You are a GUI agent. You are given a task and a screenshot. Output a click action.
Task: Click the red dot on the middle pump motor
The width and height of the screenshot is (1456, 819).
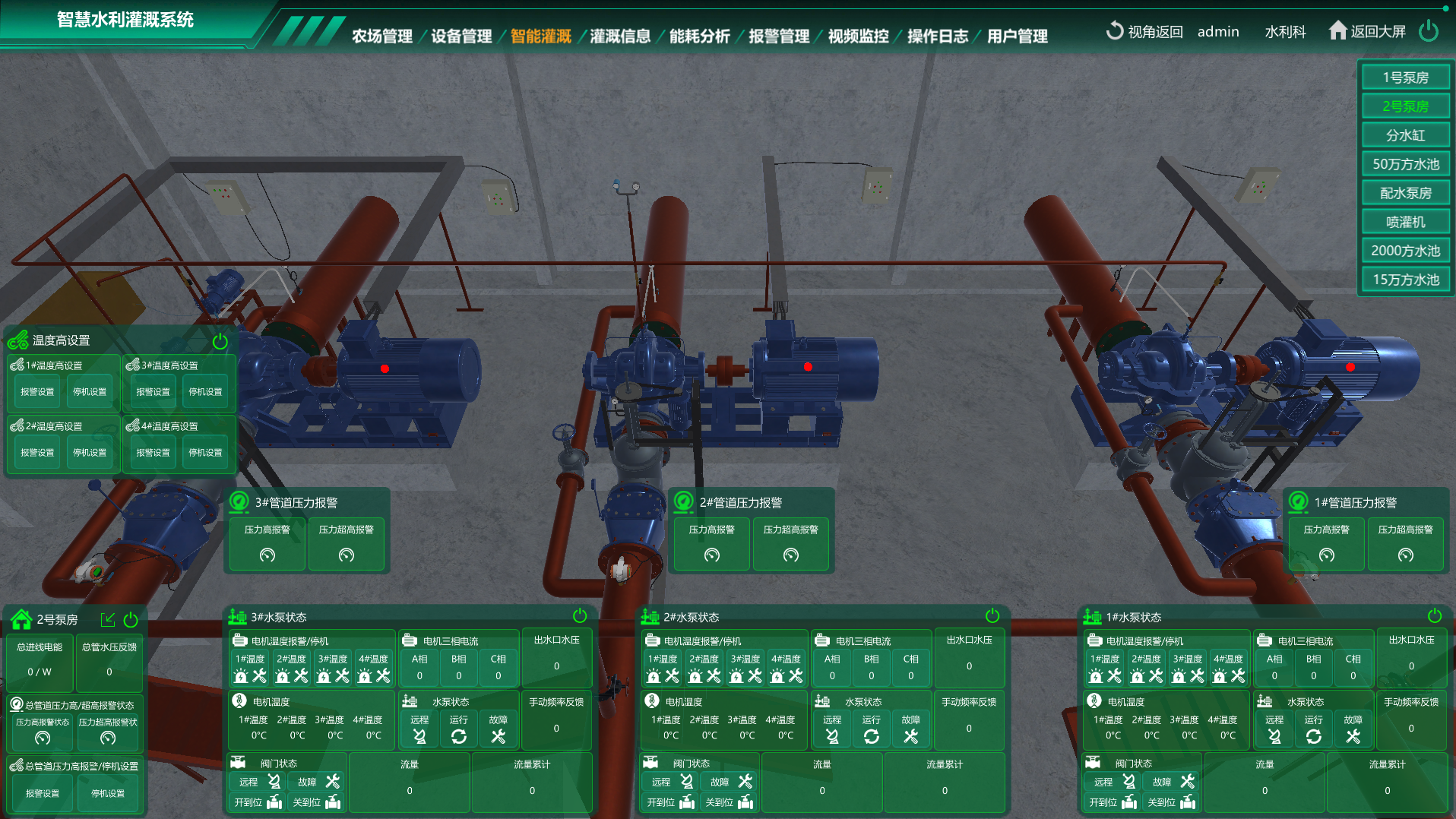808,367
